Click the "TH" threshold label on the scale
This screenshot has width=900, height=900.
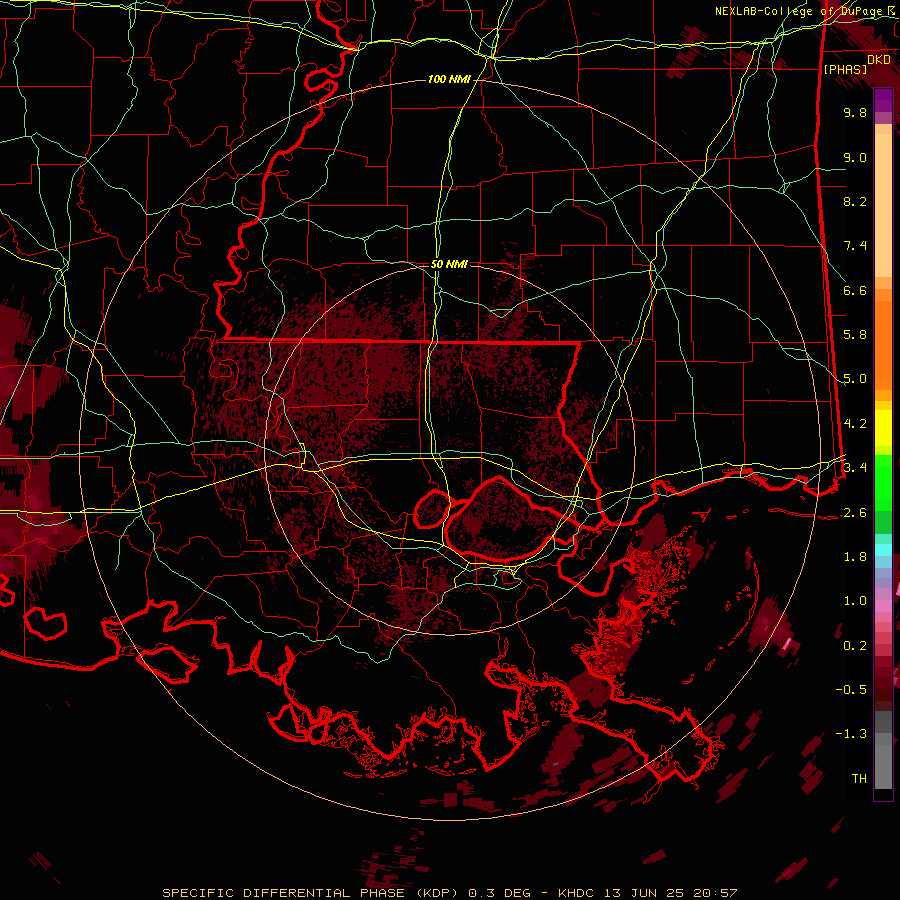[859, 779]
